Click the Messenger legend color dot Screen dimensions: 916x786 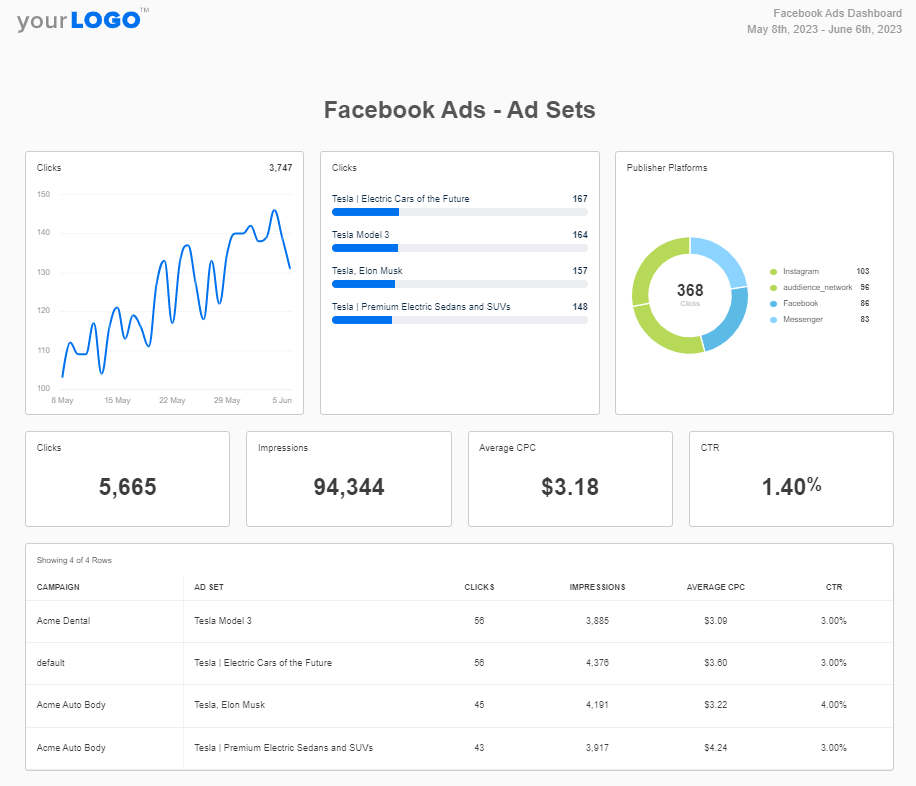coord(773,320)
